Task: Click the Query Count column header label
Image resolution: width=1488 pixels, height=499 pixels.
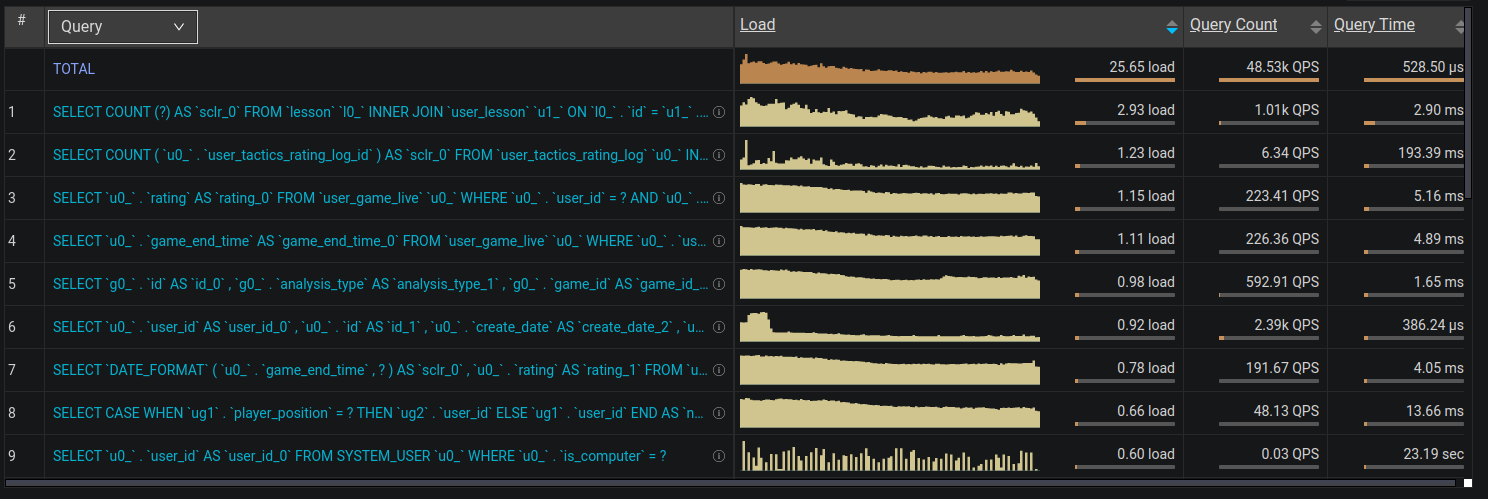Action: [x=1233, y=25]
